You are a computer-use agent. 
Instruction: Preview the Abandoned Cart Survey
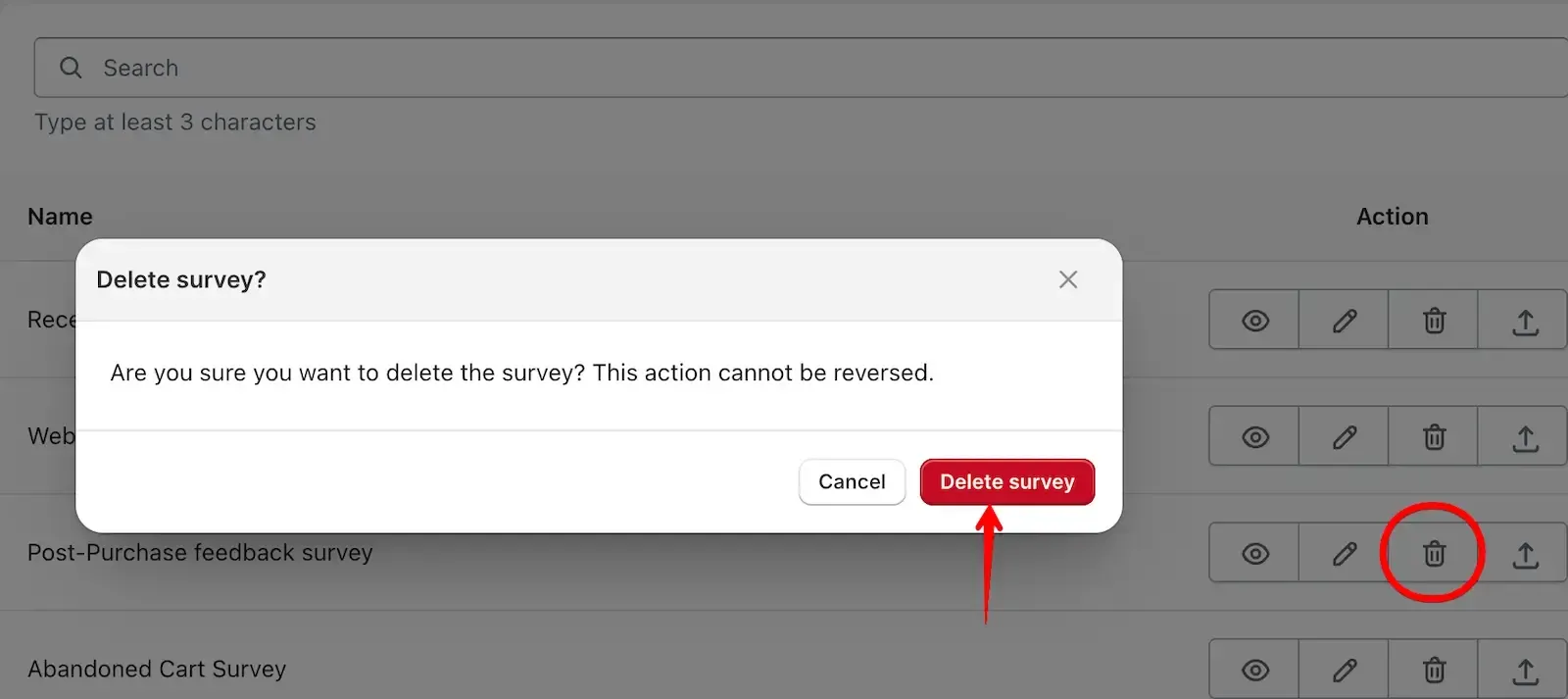1254,670
